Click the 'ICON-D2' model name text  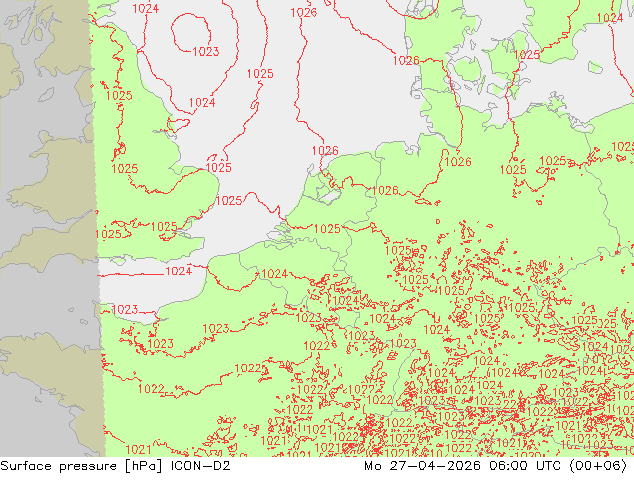[201, 466]
